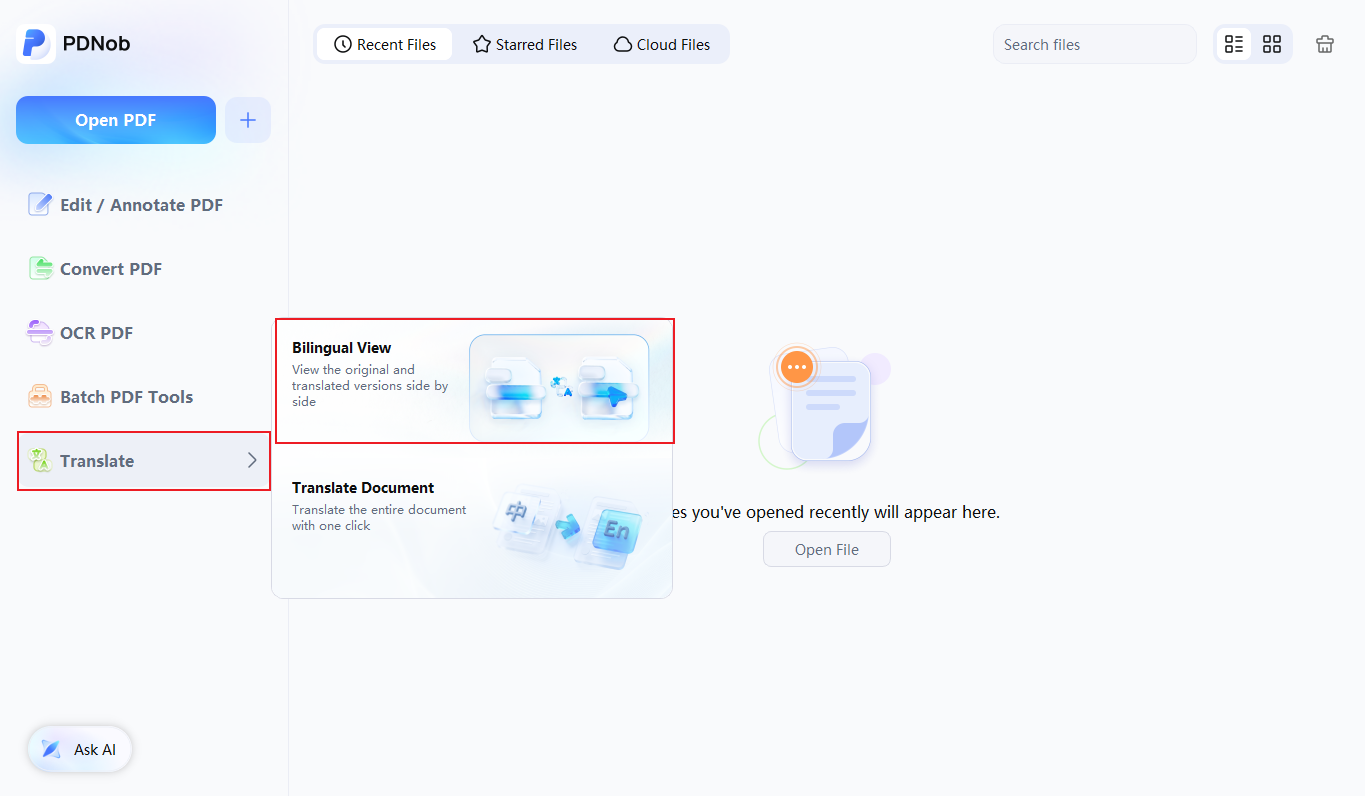Select OCR PDF in sidebar
The height and width of the screenshot is (796, 1365).
coord(144,333)
